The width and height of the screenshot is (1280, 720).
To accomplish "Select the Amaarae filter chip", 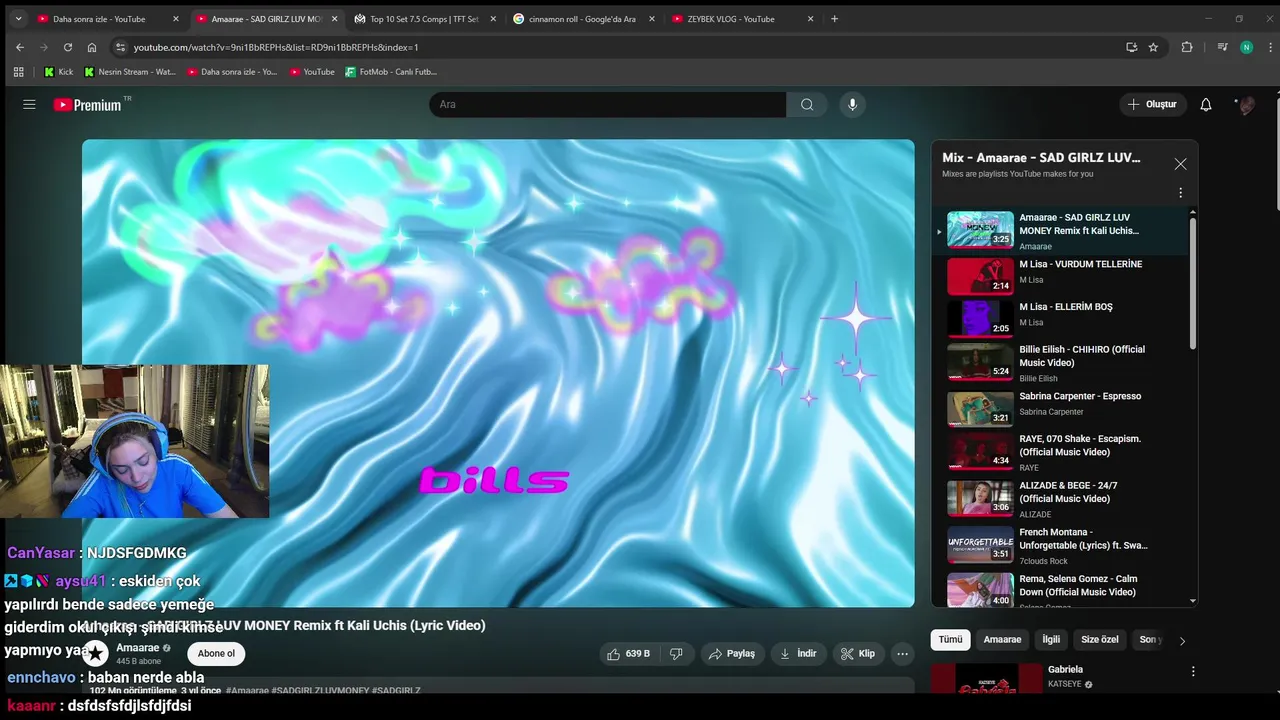I will tap(1002, 640).
